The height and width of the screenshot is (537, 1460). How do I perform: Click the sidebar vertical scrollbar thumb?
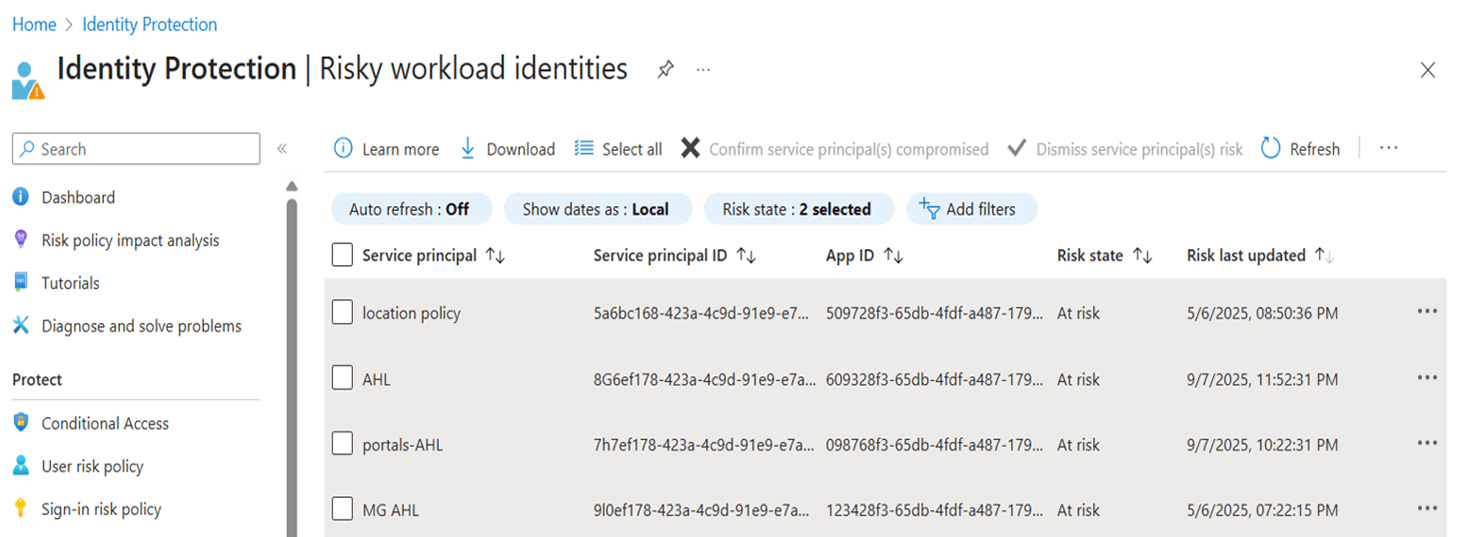tap(292, 367)
